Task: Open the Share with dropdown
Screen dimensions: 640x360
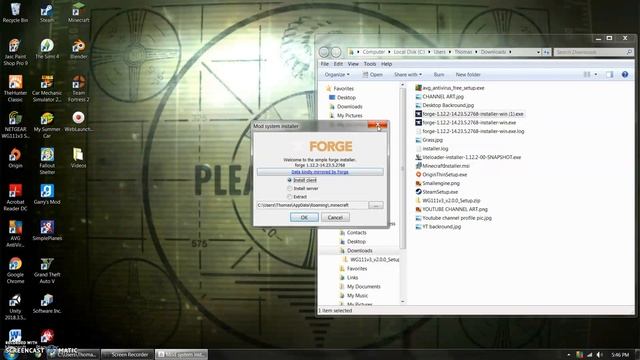Action: 408,75
